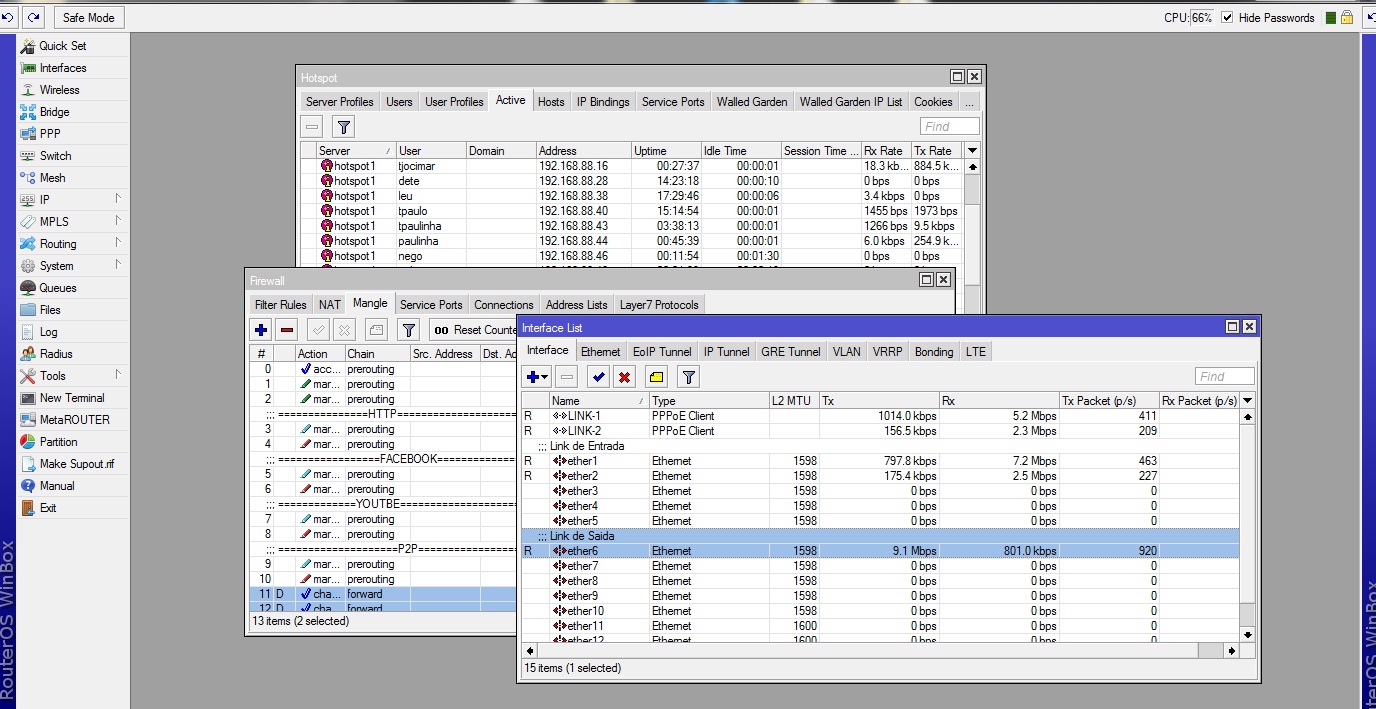The height and width of the screenshot is (709, 1376).
Task: Click the Find field in the Interface List
Action: coord(1224,377)
